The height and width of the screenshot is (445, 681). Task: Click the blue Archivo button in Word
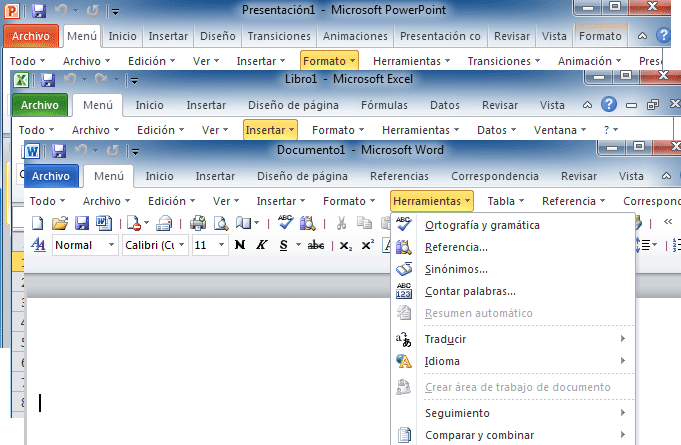coord(51,176)
